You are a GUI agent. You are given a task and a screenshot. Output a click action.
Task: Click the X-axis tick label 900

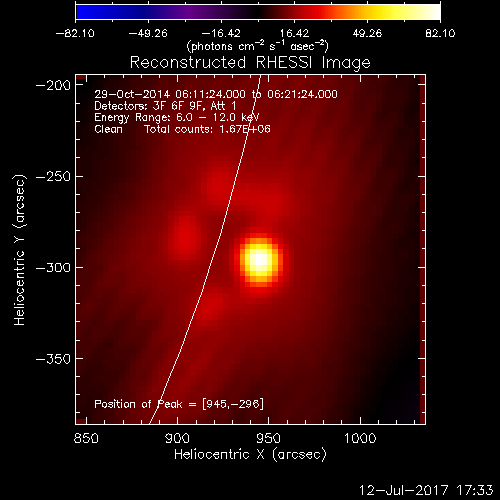(x=177, y=438)
